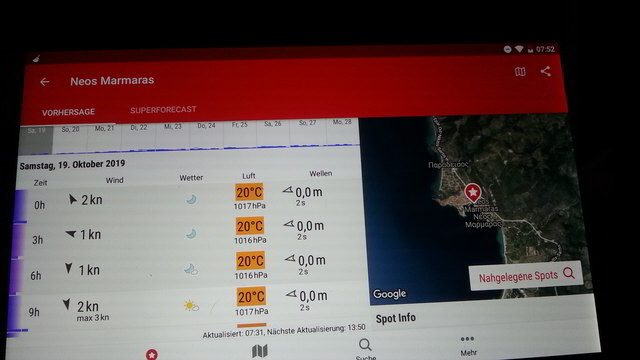Select day Mo, 21 in date strip
Viewport: 640px width, 360px height.
click(104, 128)
